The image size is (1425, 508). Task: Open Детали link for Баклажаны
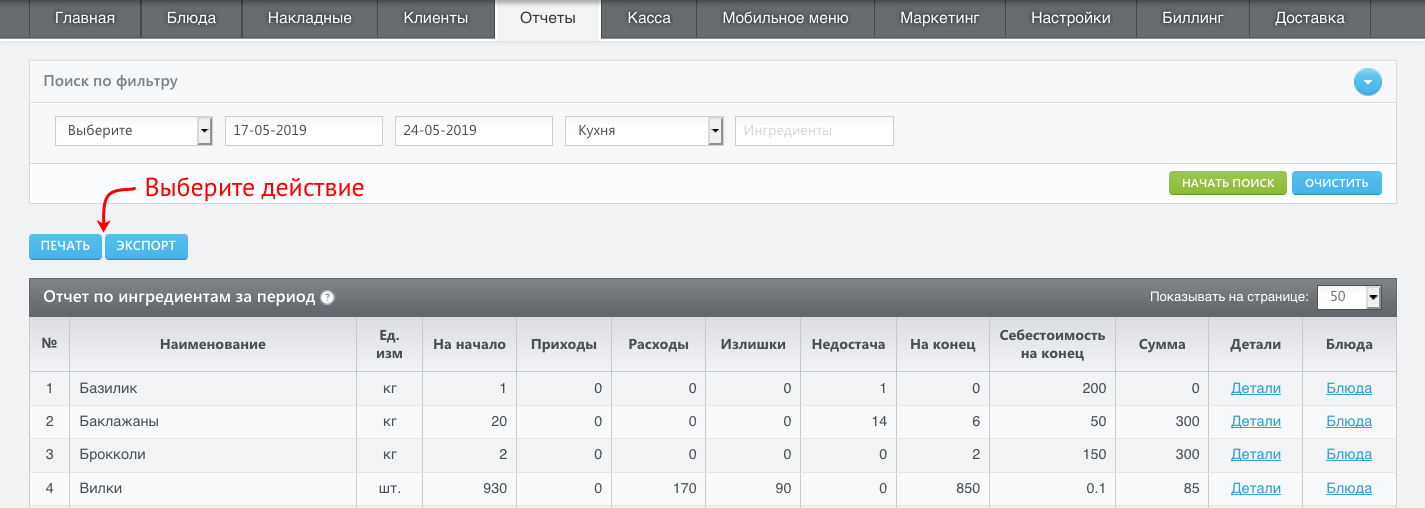click(x=1256, y=421)
